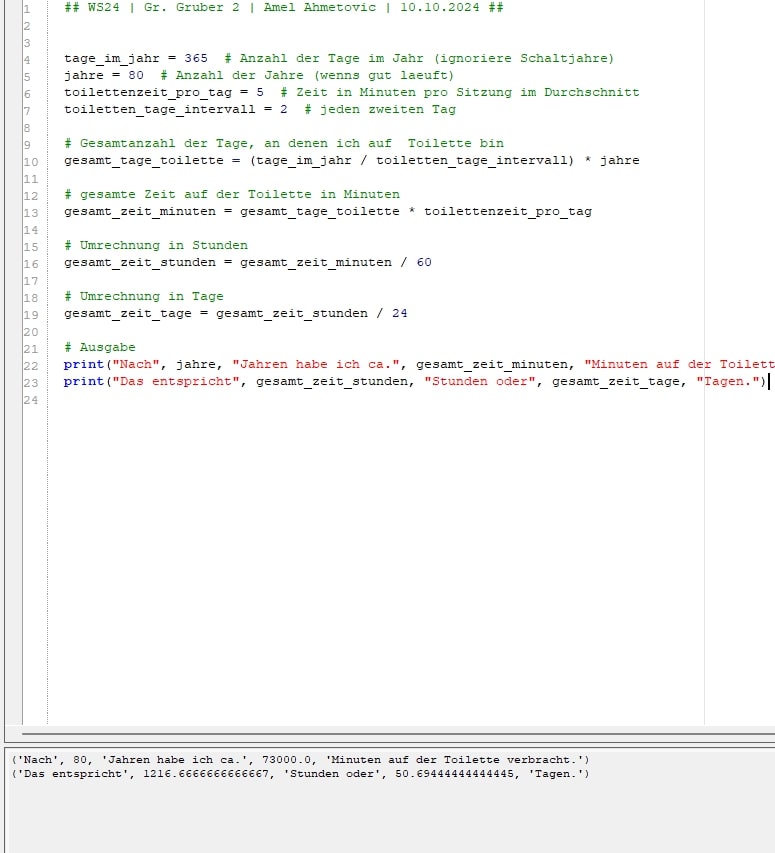The height and width of the screenshot is (853, 775).
Task: Click output value 50.69444444444445 in console
Action: coord(455,774)
